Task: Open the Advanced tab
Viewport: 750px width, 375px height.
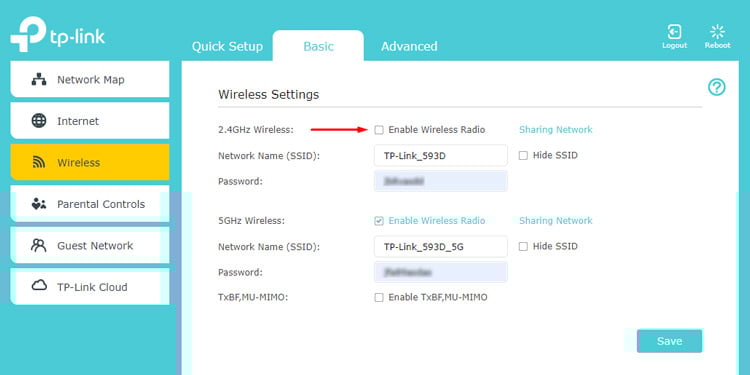Action: coord(409,46)
